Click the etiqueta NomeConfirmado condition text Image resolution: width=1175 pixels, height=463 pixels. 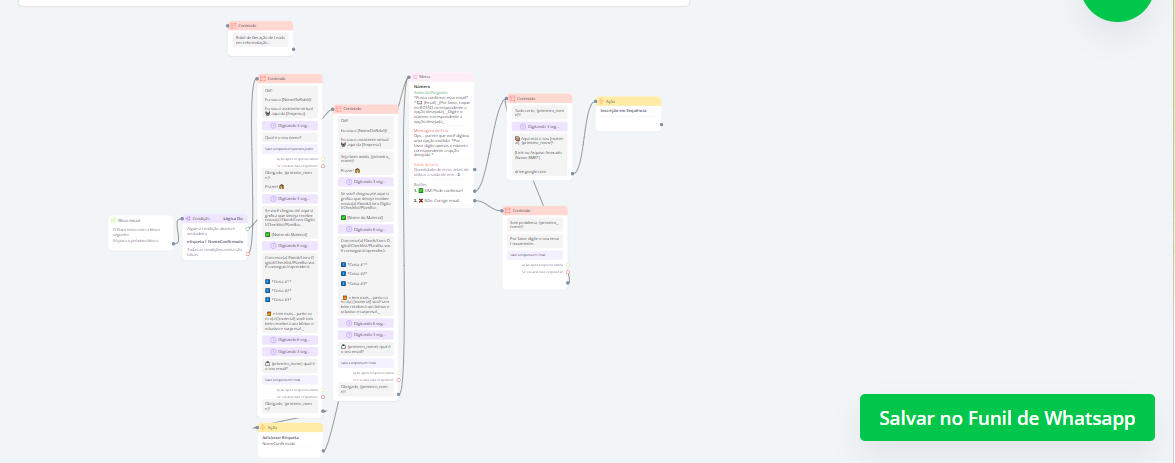[x=215, y=241]
